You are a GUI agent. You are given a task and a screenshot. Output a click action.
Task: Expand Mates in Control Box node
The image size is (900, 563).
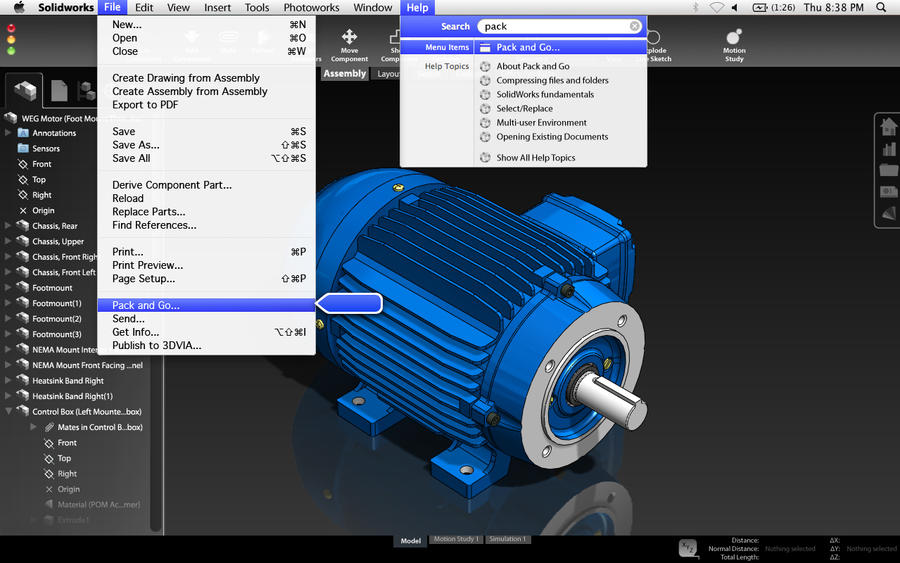(33, 426)
